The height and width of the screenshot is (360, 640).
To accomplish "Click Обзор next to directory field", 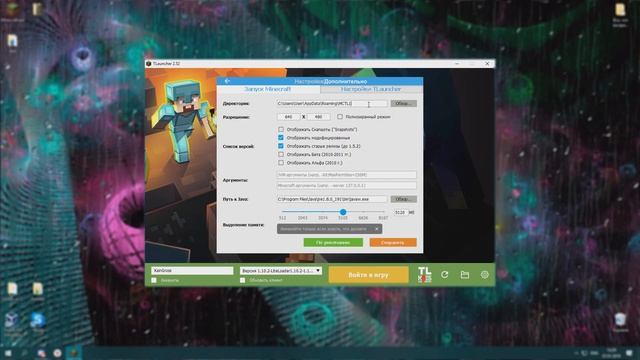I will click(x=403, y=104).
